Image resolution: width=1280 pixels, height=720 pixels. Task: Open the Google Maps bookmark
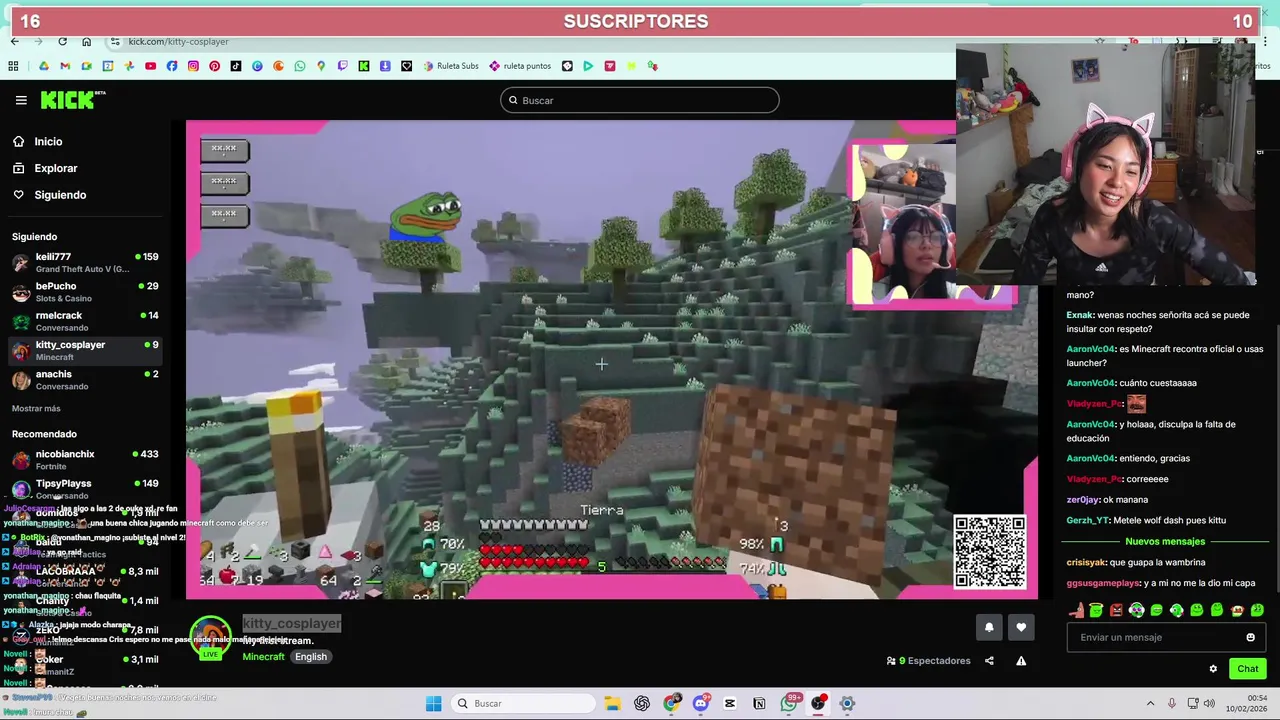321,66
